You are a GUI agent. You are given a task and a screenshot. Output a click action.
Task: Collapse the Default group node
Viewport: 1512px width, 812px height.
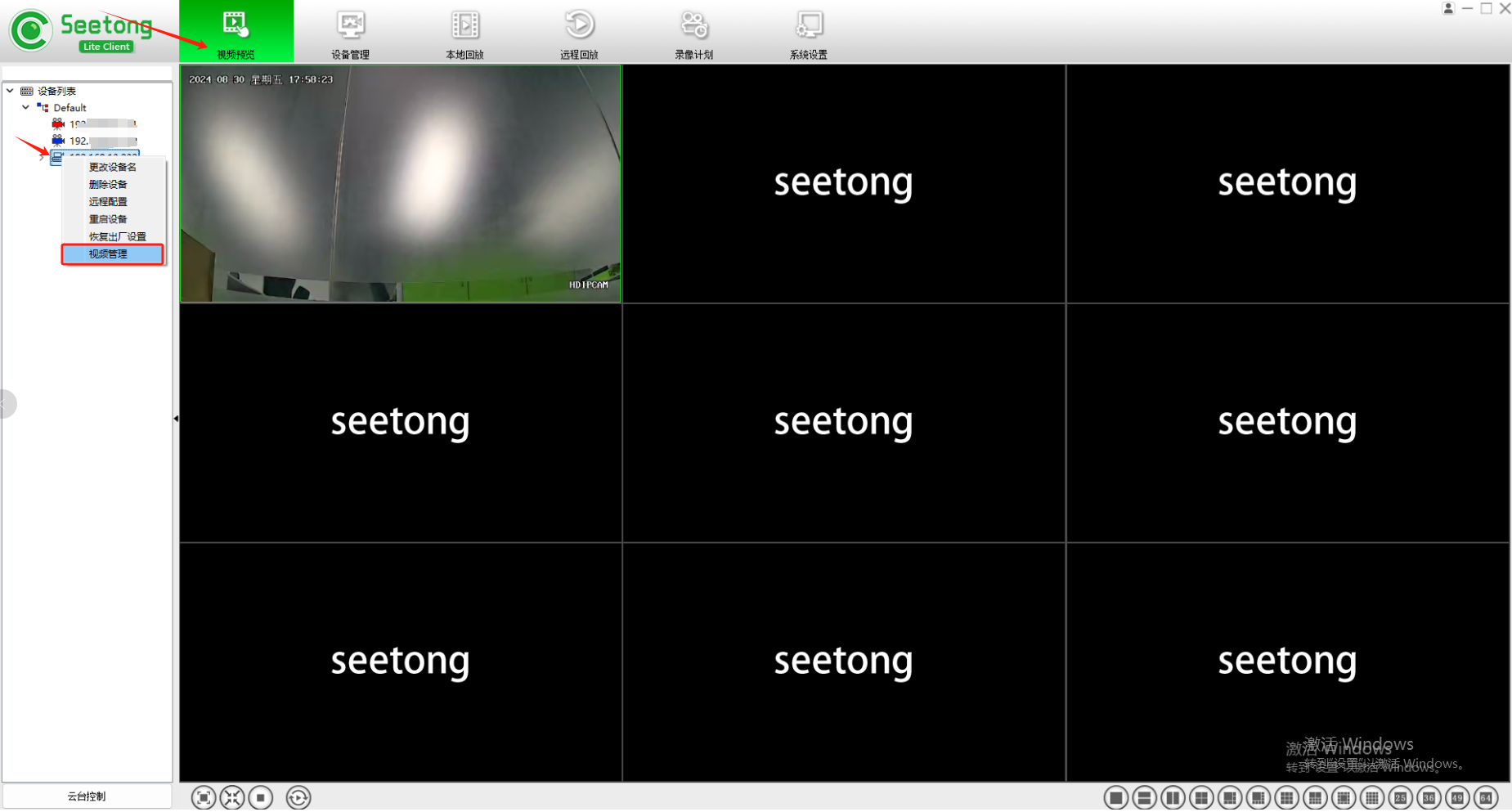(26, 107)
